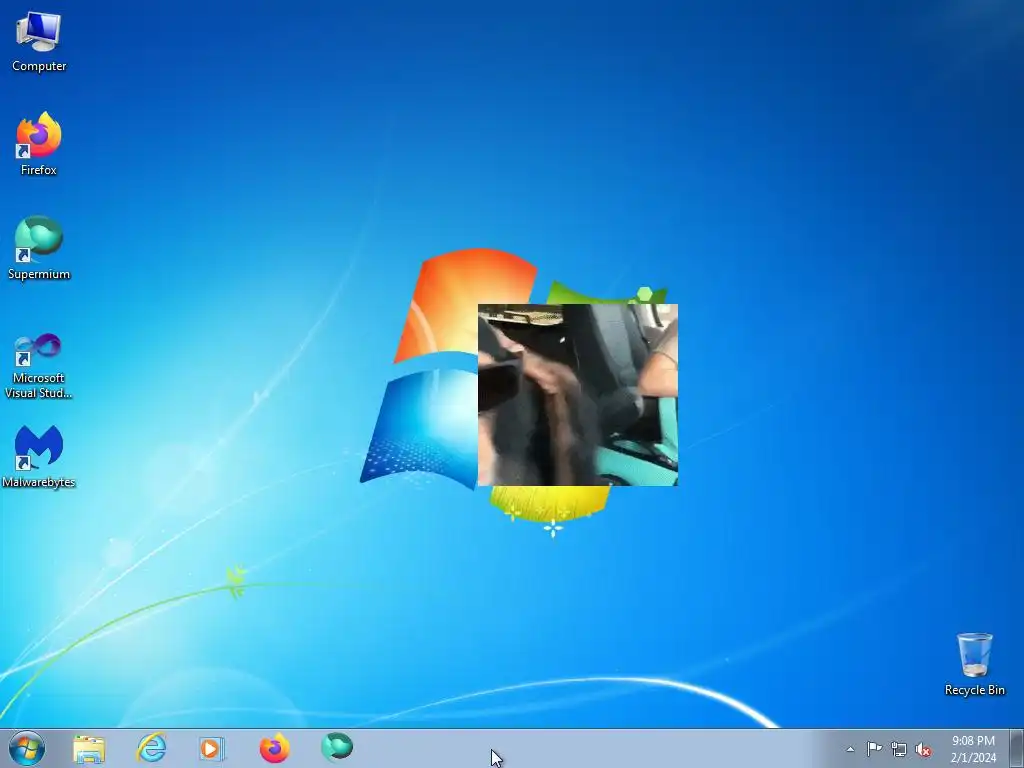
Task: Open the Windows Start menu orb
Action: pyautogui.click(x=27, y=748)
